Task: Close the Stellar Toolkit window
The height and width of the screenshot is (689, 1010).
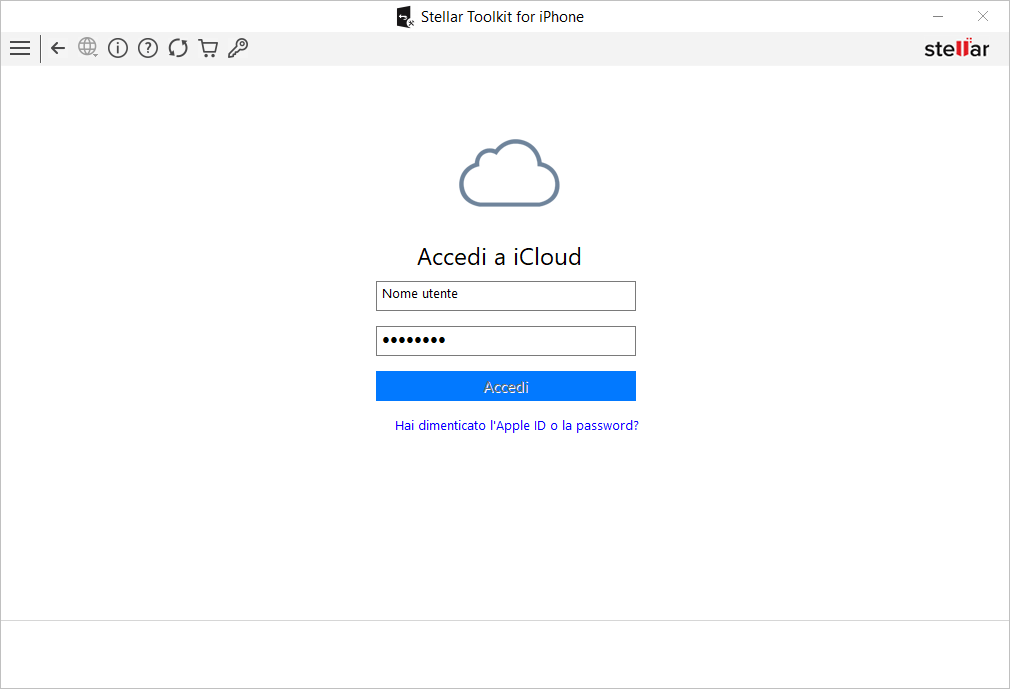Action: [982, 17]
